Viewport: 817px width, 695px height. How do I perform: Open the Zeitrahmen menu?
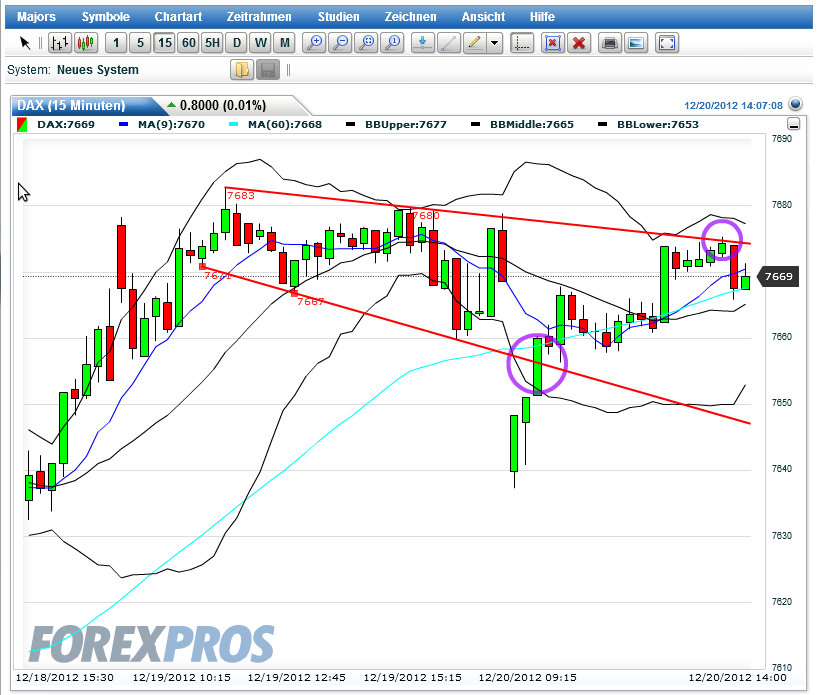coord(261,16)
